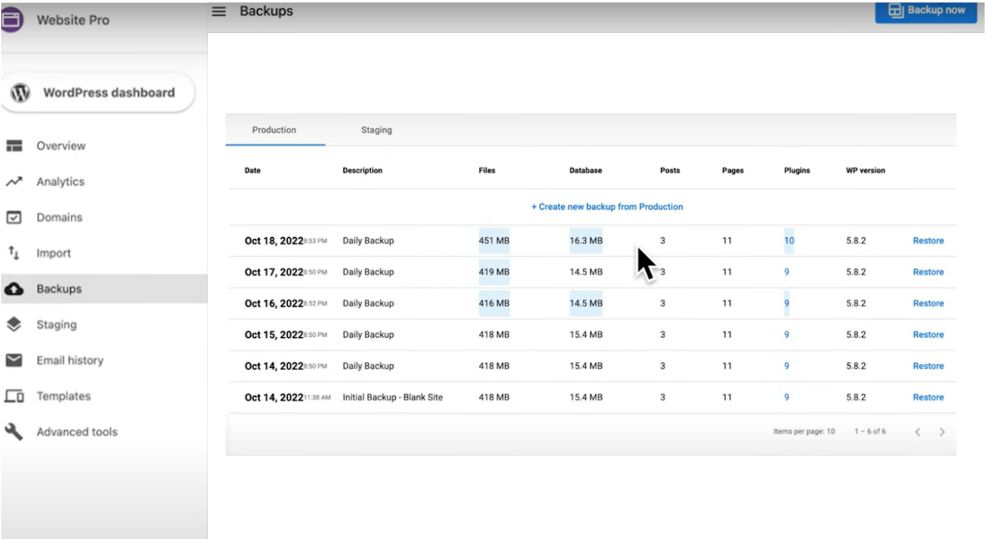The width and height of the screenshot is (985, 539).
Task: Restore the Oct 15, 2022 backup
Action: coord(928,335)
